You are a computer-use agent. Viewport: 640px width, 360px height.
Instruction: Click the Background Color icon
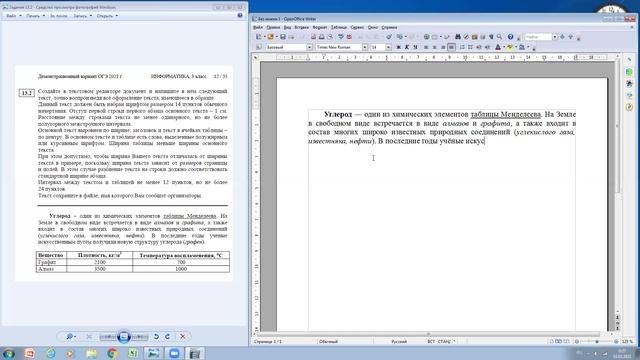tap(522, 47)
